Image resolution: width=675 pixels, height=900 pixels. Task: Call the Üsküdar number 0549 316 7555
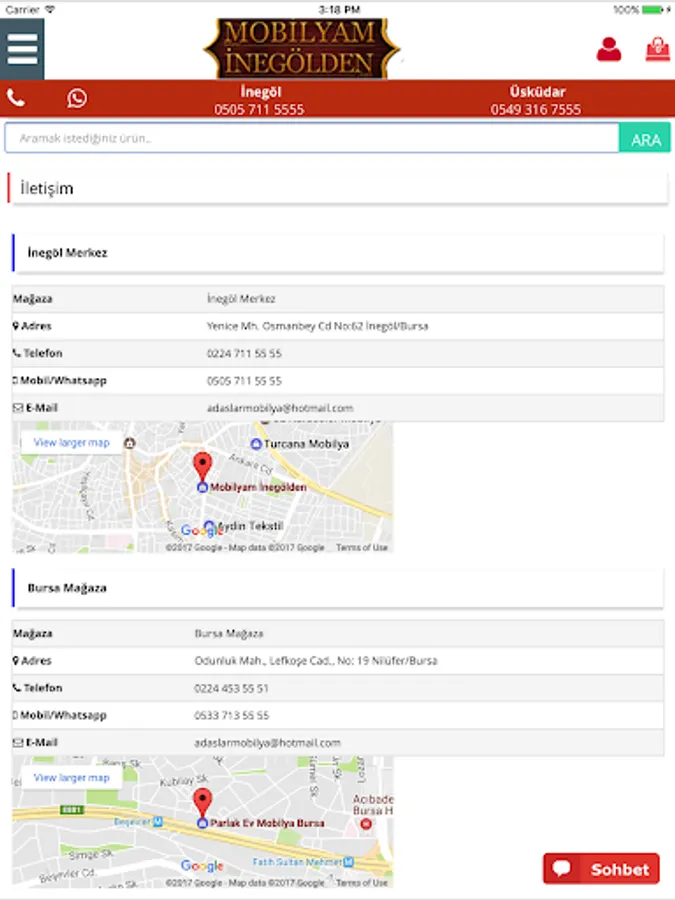(x=536, y=109)
